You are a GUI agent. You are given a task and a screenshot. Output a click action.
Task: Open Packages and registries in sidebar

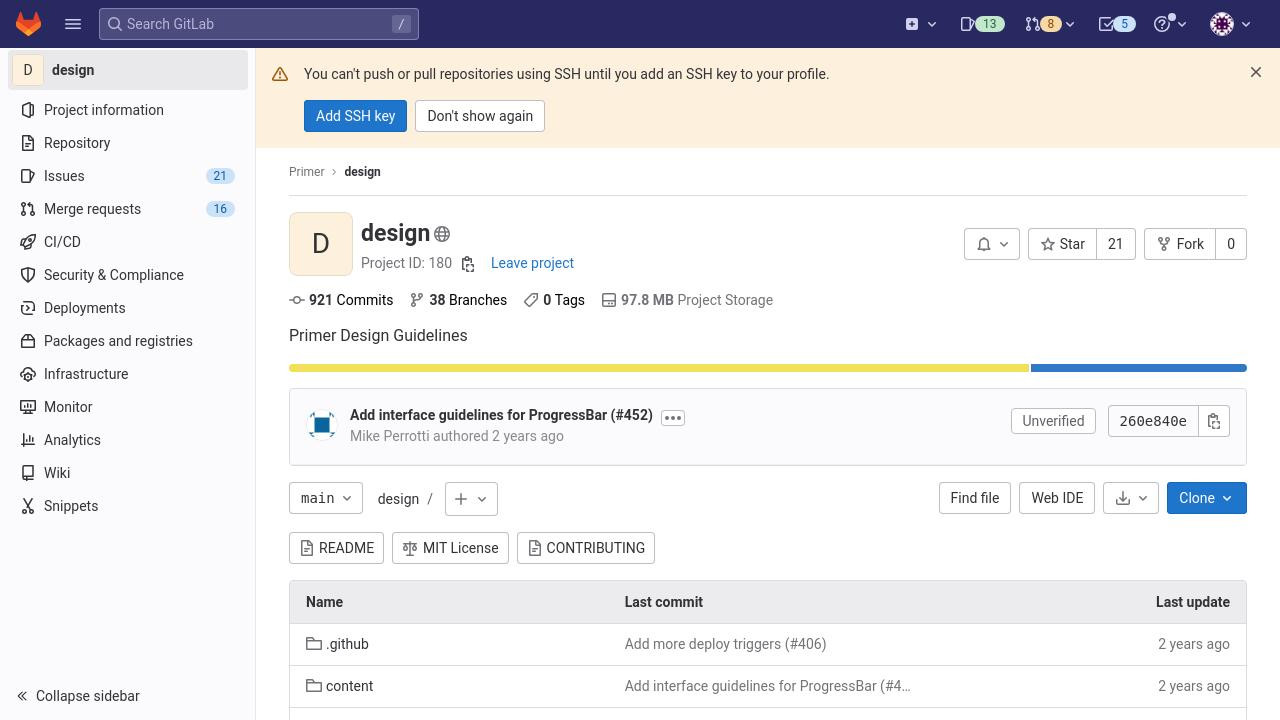pos(128,341)
